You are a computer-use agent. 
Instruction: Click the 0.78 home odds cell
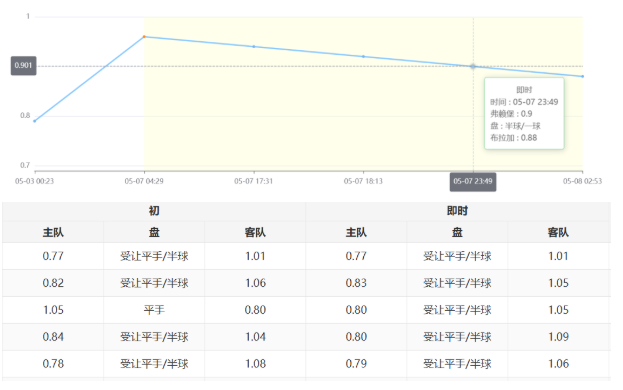pos(53,364)
